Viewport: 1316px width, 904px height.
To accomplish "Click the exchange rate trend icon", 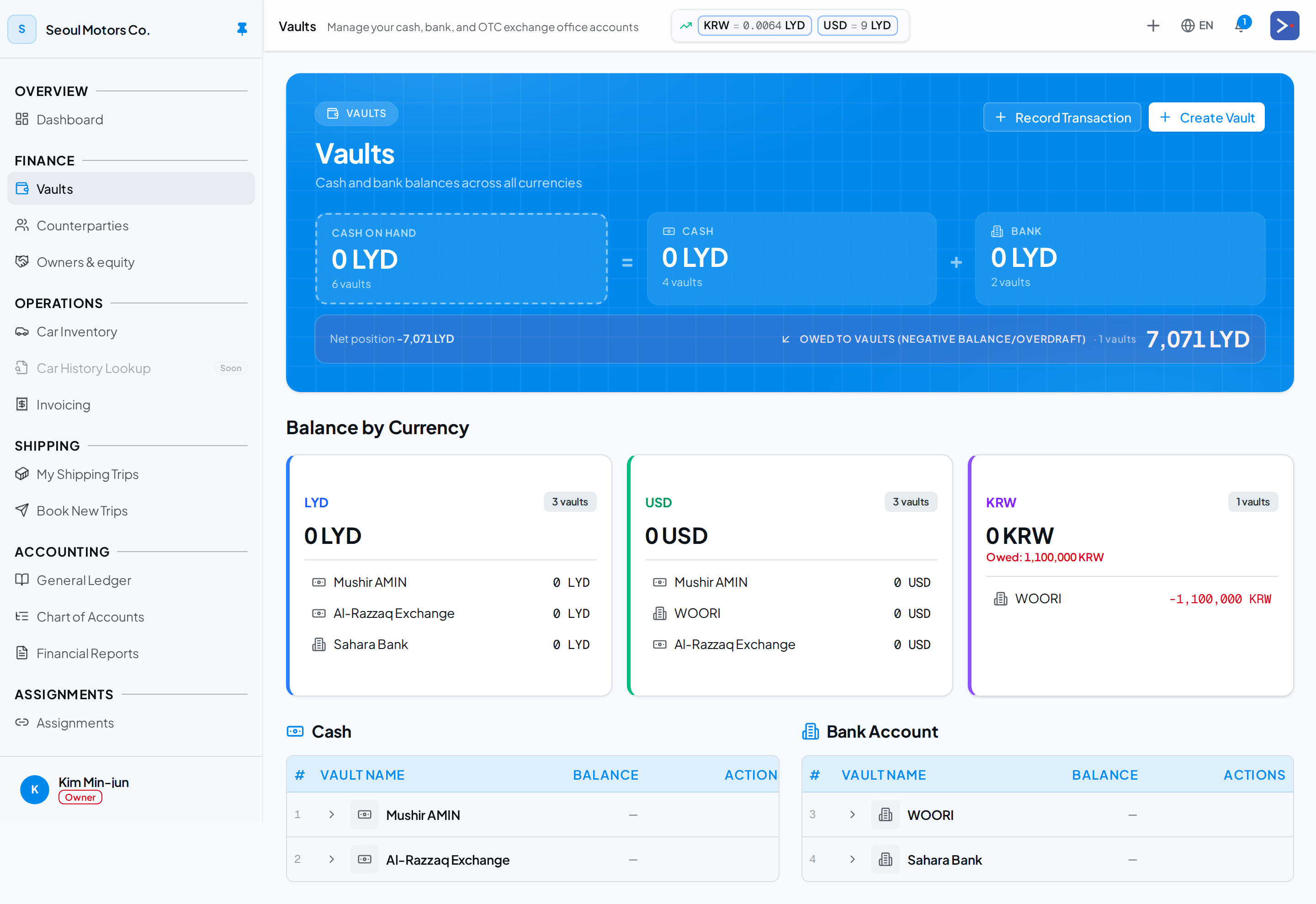I will [686, 26].
